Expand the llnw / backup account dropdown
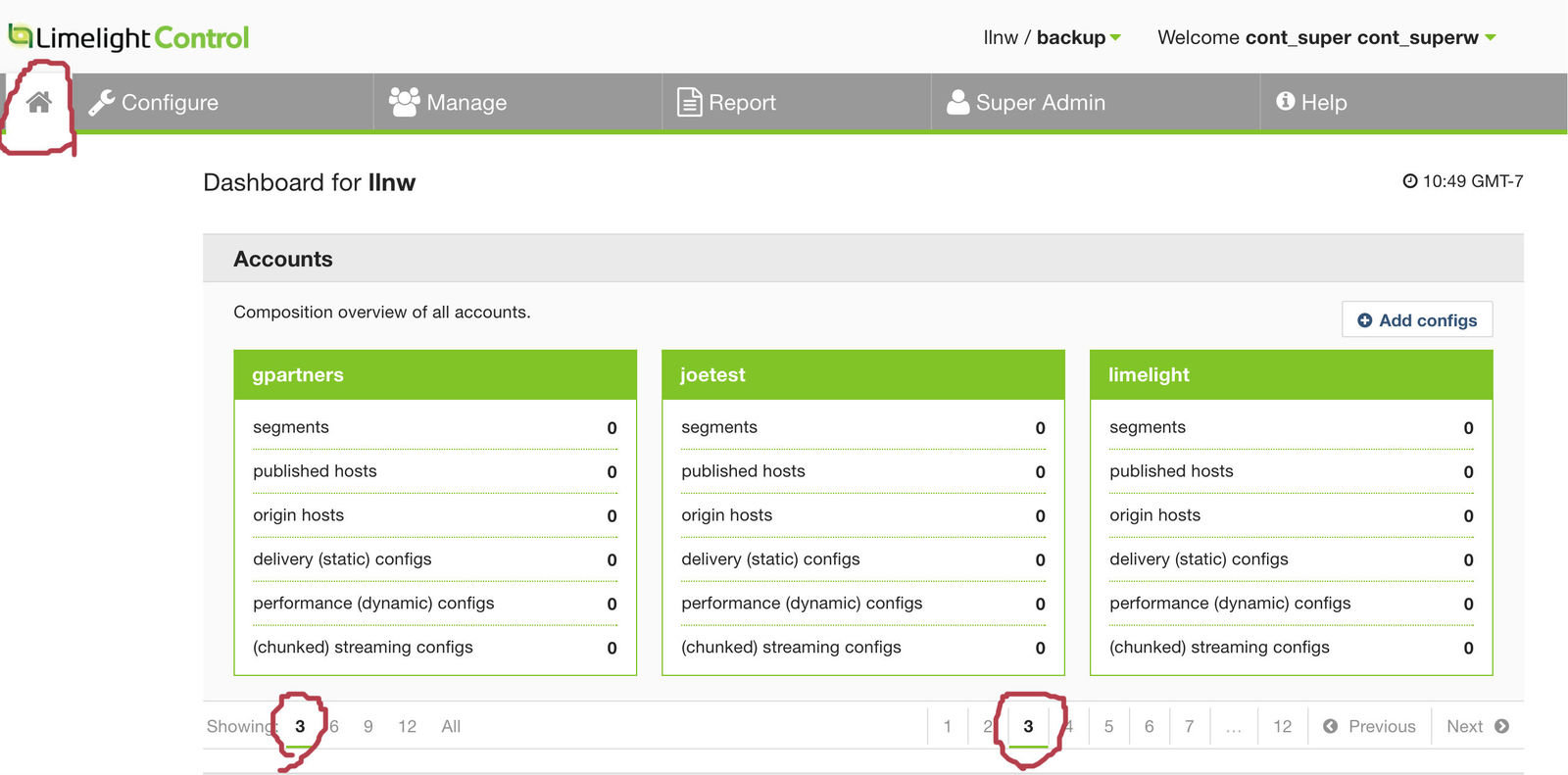 [1052, 37]
